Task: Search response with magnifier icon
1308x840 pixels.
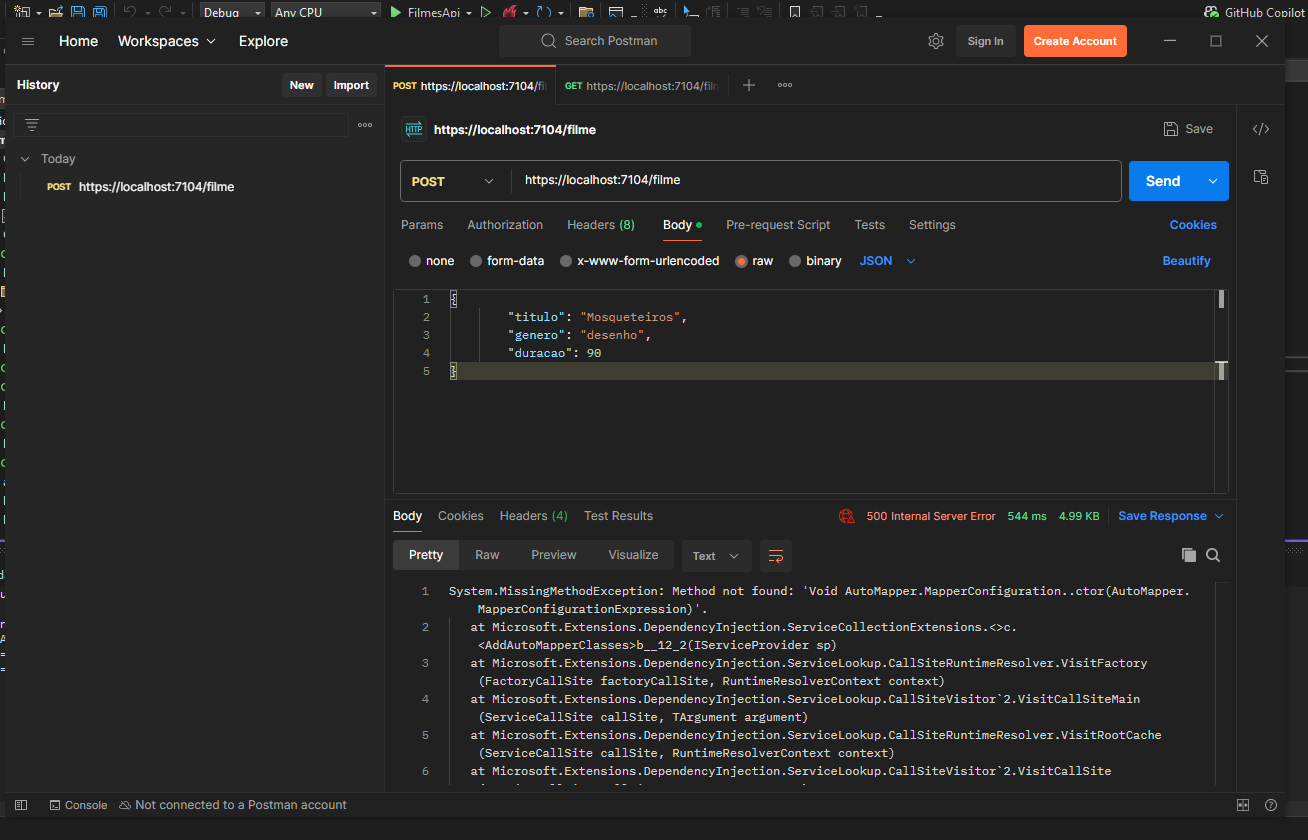Action: pos(1213,555)
